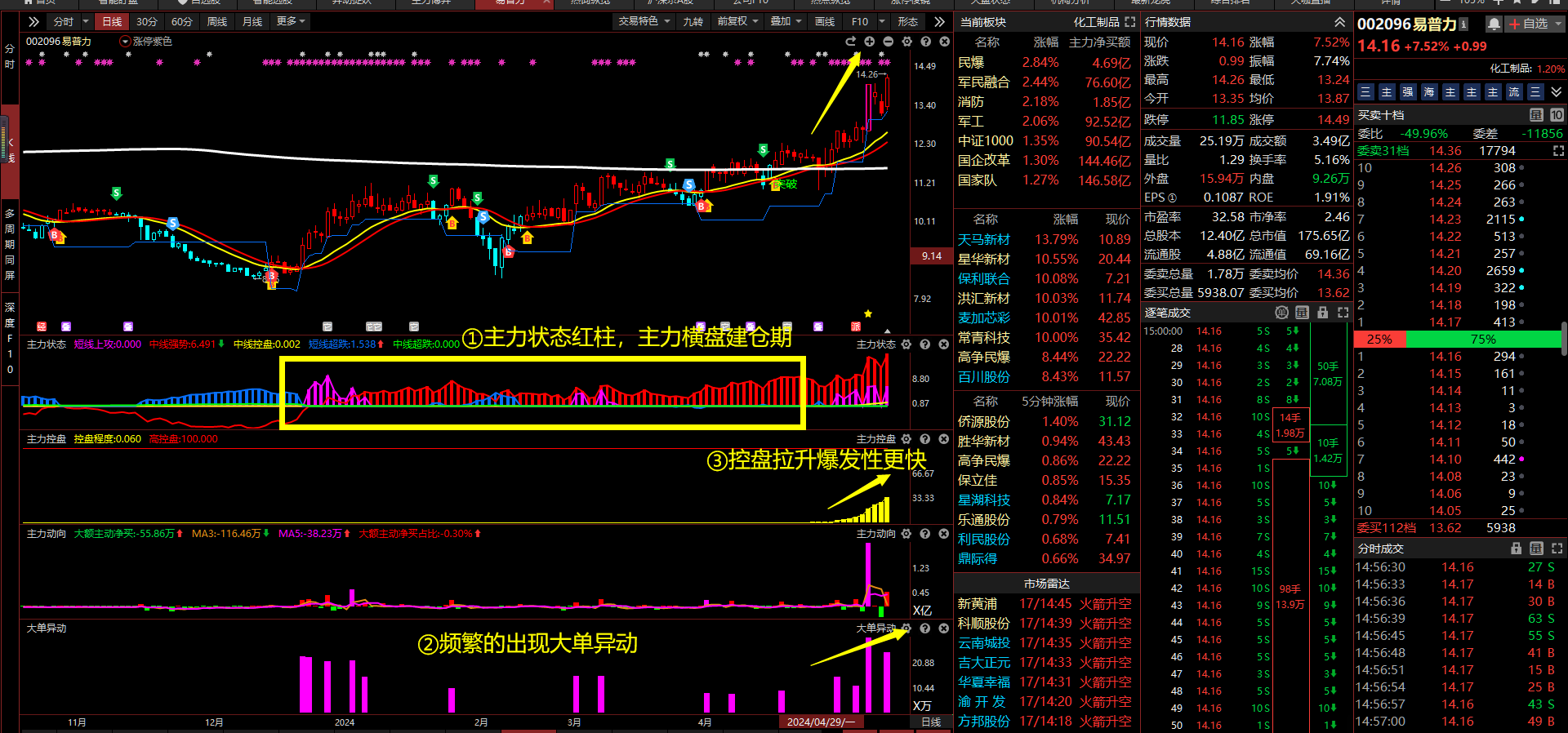Click the 75% buy ratio bar
The width and height of the screenshot is (1568, 733).
point(1483,340)
